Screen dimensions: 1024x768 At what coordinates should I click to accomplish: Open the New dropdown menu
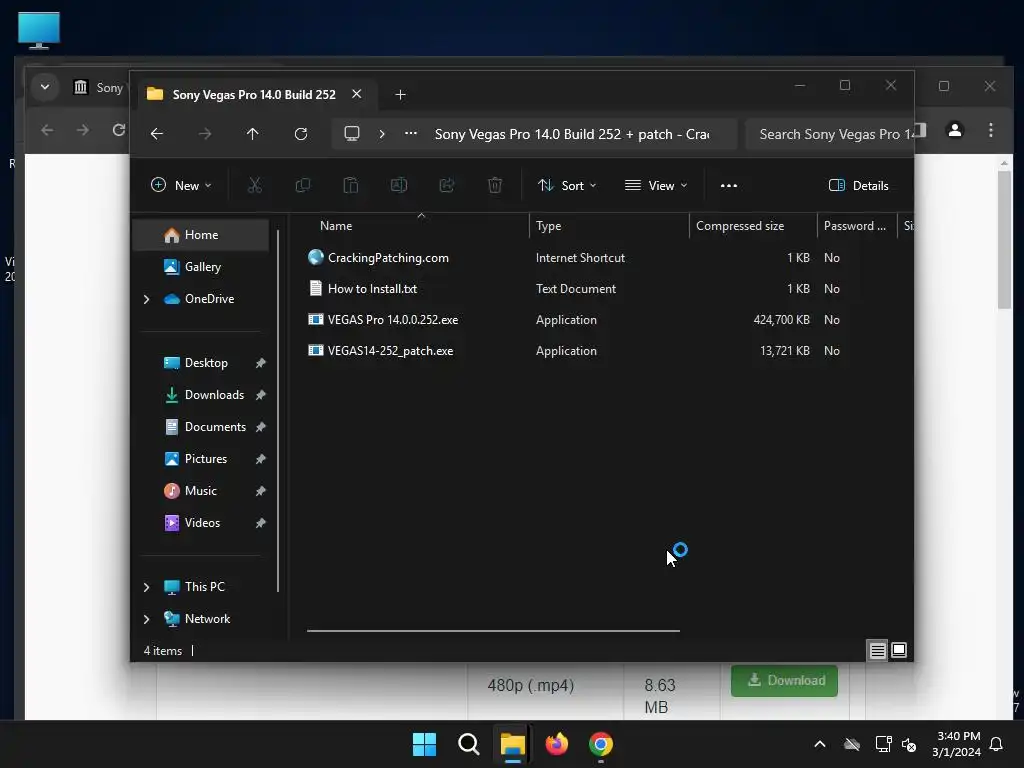pyautogui.click(x=181, y=185)
